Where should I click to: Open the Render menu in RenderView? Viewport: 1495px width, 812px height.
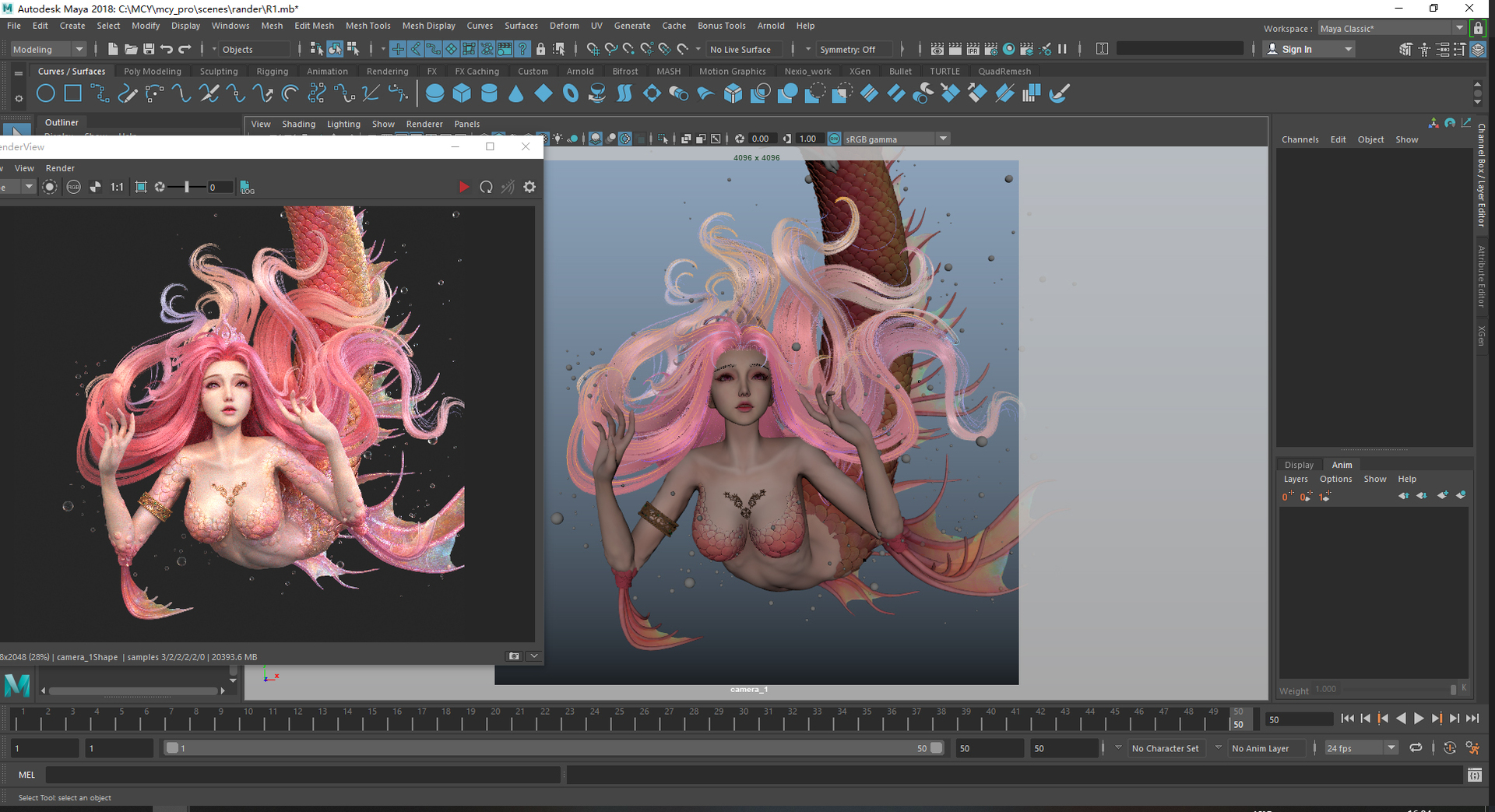60,168
